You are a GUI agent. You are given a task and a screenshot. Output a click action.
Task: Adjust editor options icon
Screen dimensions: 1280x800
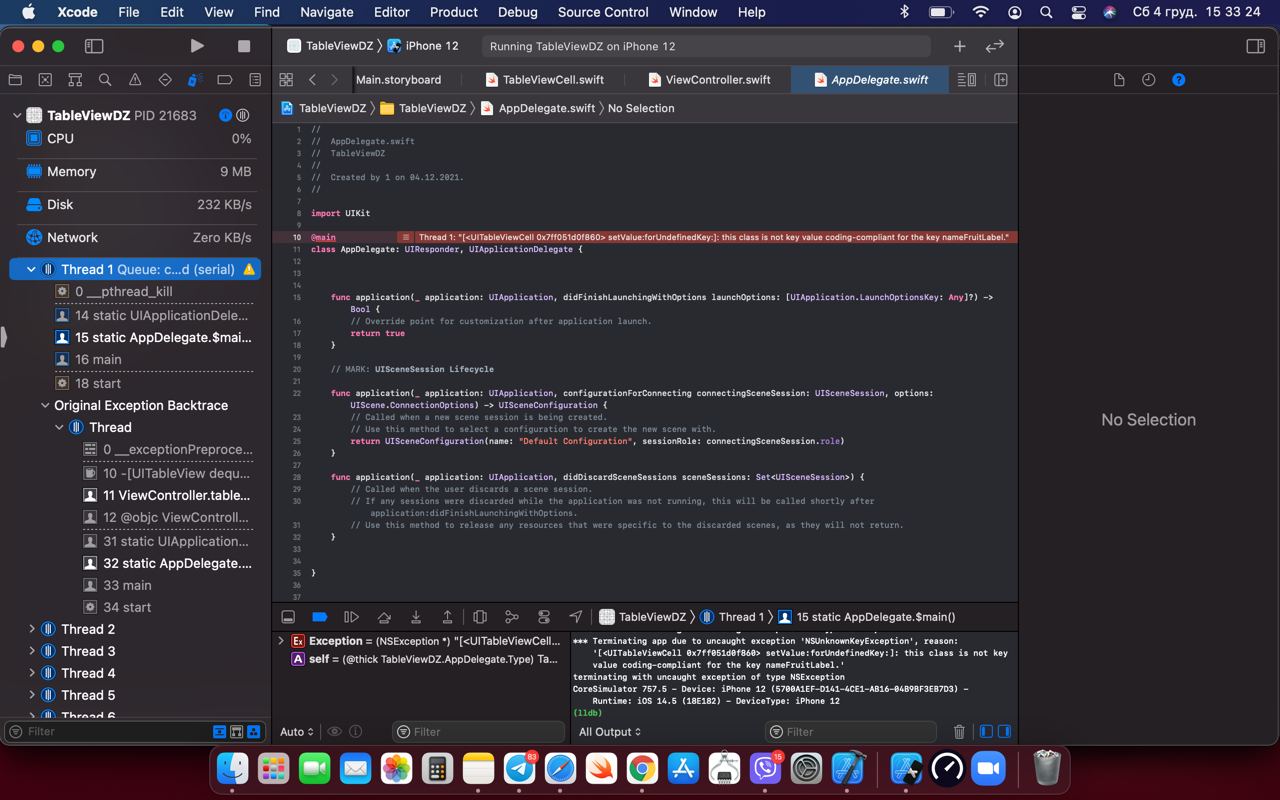coord(967,80)
